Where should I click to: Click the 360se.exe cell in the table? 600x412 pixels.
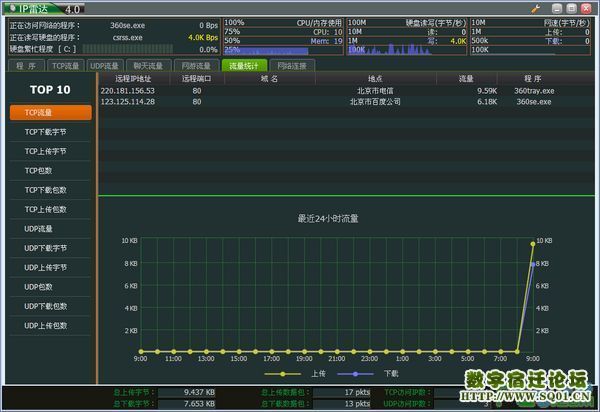(x=534, y=102)
